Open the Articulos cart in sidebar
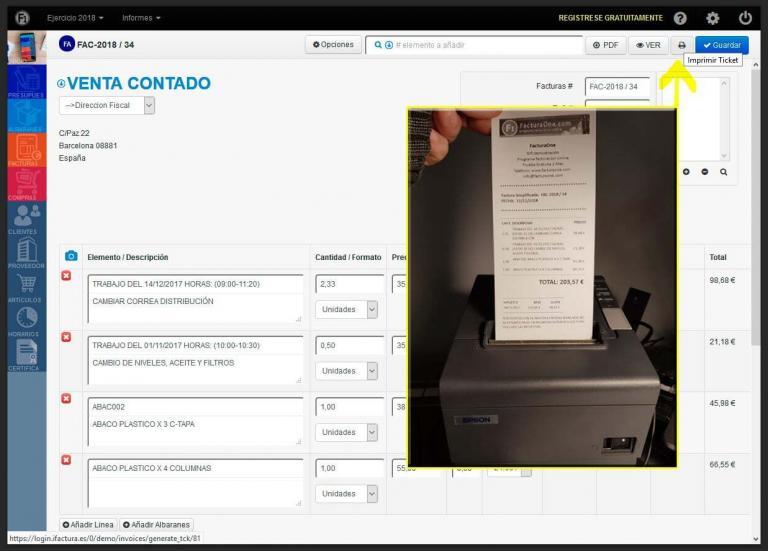This screenshot has width=768, height=551. click(x=27, y=287)
